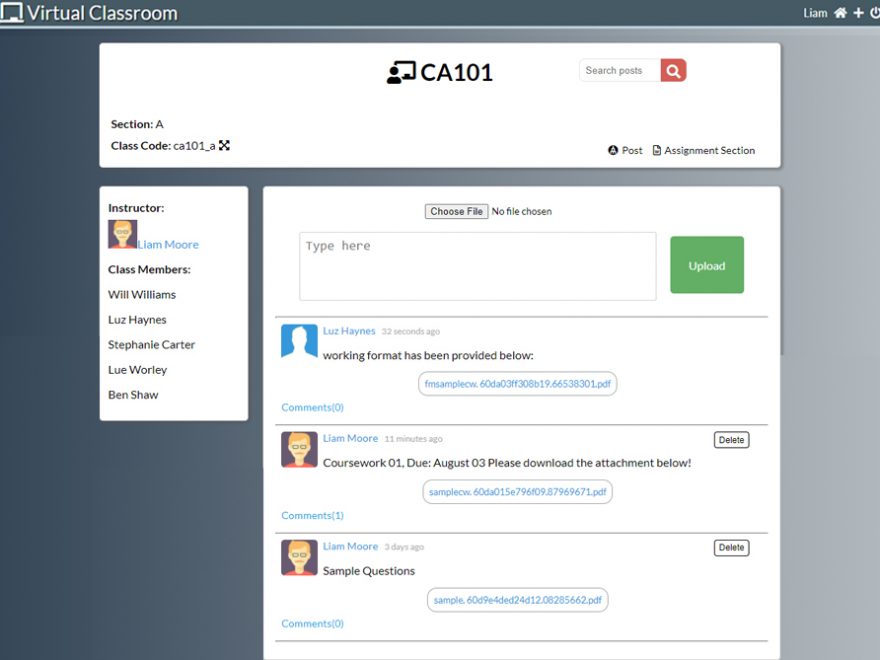Click the Luz Haynes name on her post

point(349,331)
